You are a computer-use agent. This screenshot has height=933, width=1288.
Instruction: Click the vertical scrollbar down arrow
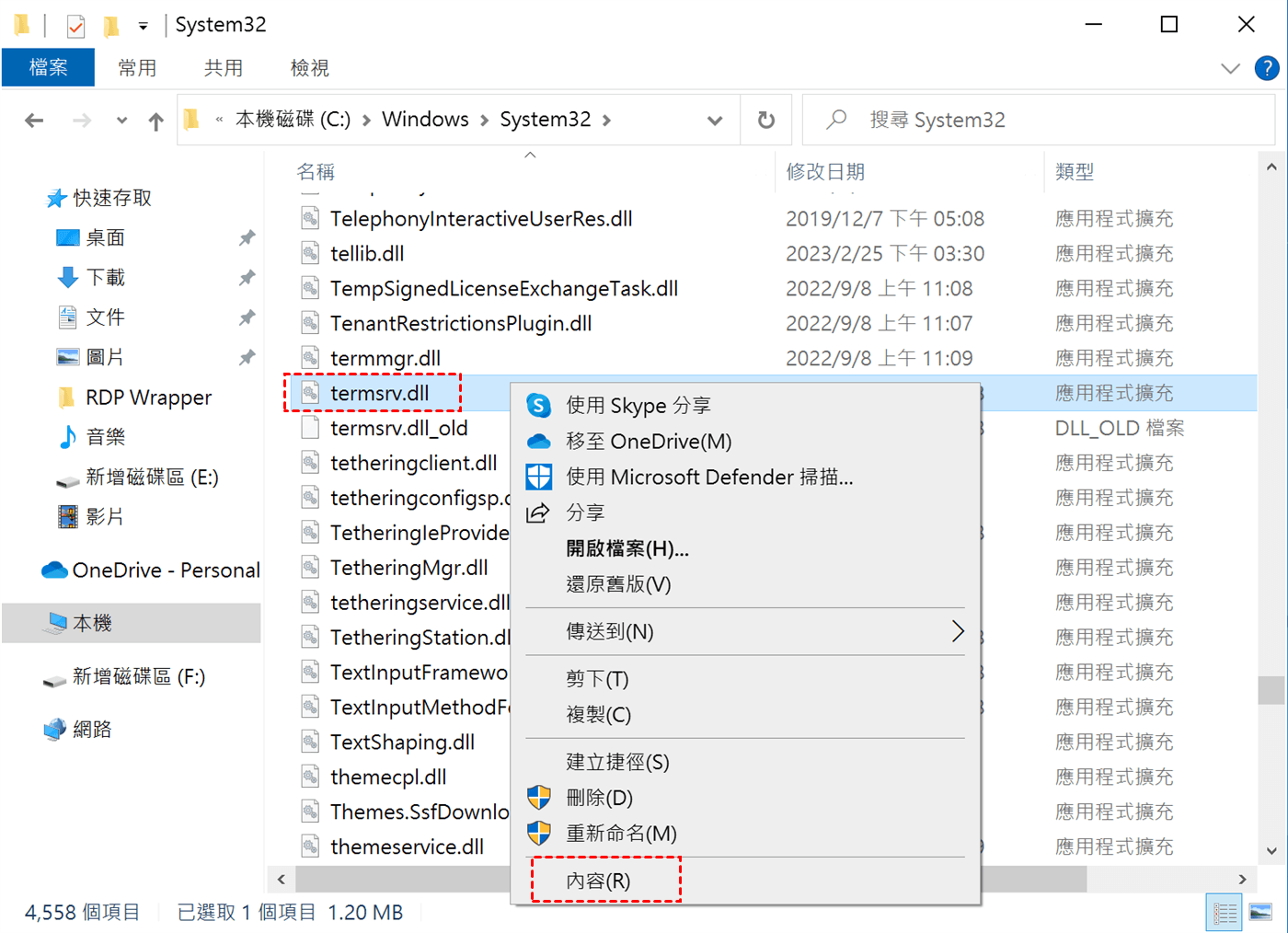coord(1271,851)
